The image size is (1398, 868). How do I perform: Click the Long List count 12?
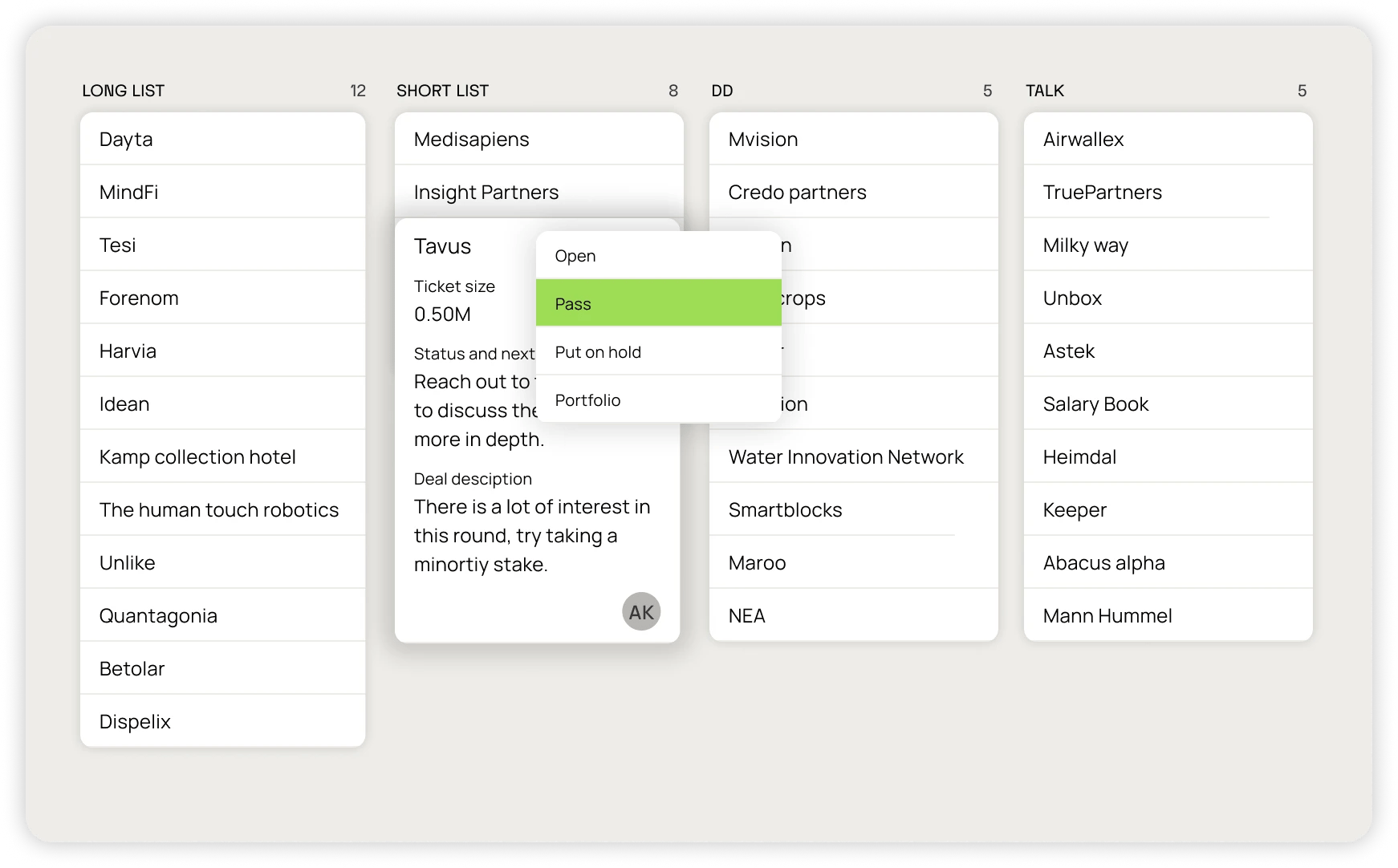[358, 91]
